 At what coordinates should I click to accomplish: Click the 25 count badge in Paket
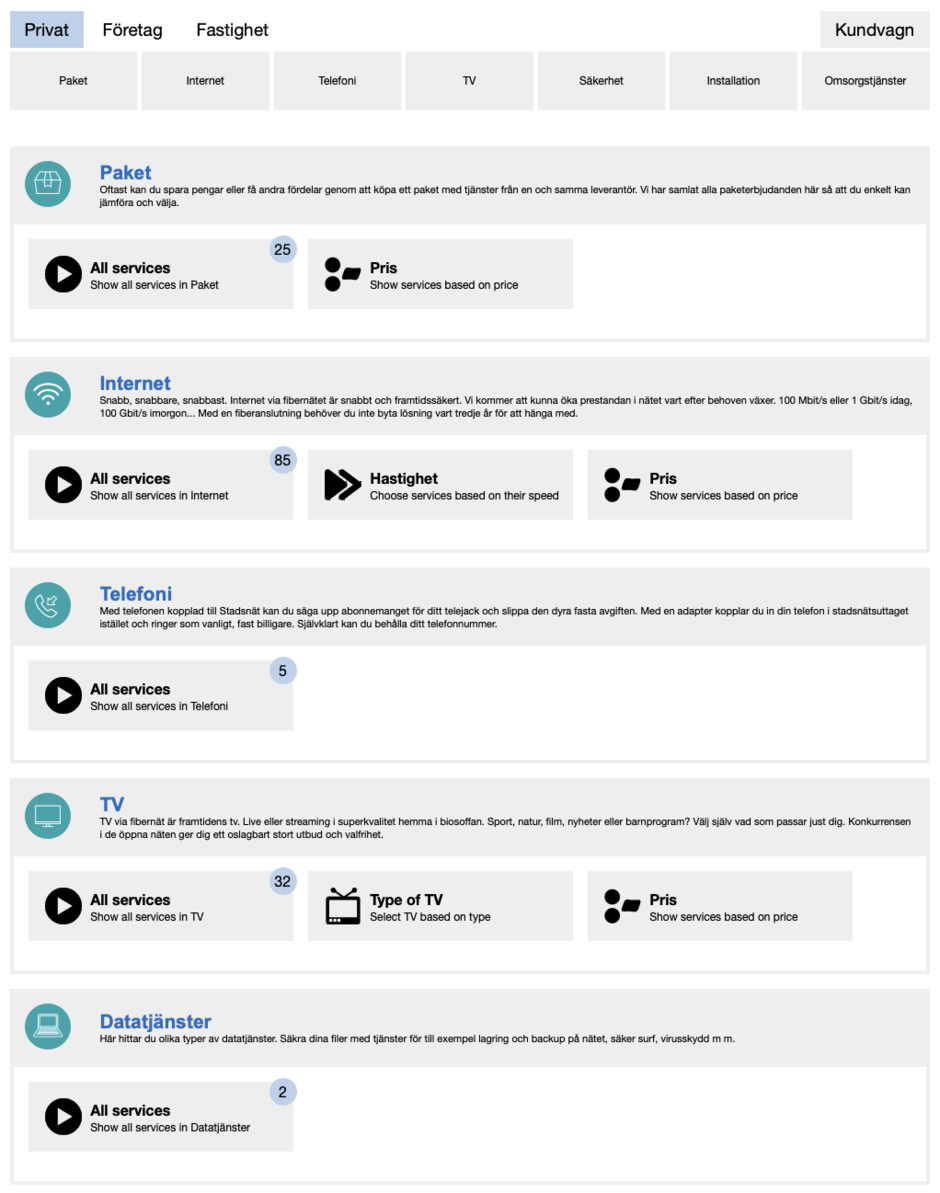tap(282, 250)
